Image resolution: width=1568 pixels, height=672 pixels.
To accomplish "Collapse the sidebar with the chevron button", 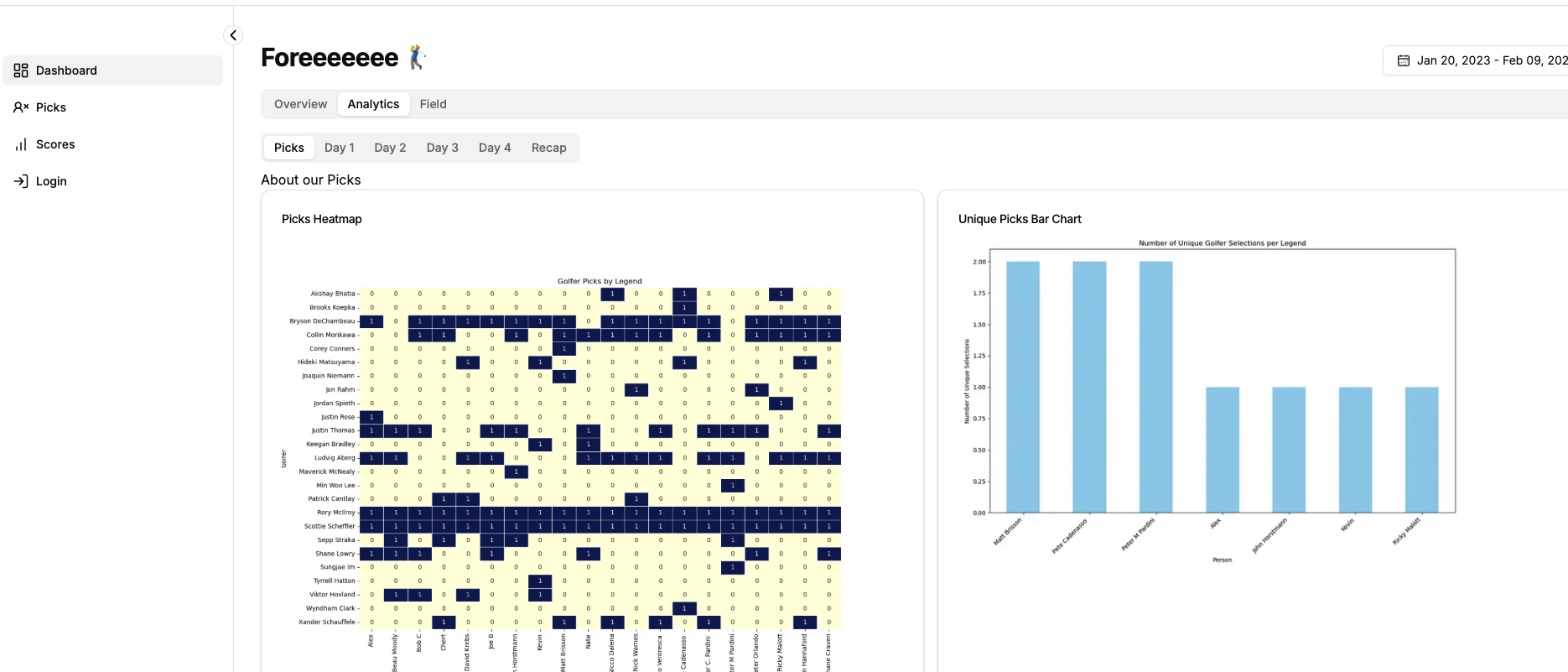I will 233,35.
